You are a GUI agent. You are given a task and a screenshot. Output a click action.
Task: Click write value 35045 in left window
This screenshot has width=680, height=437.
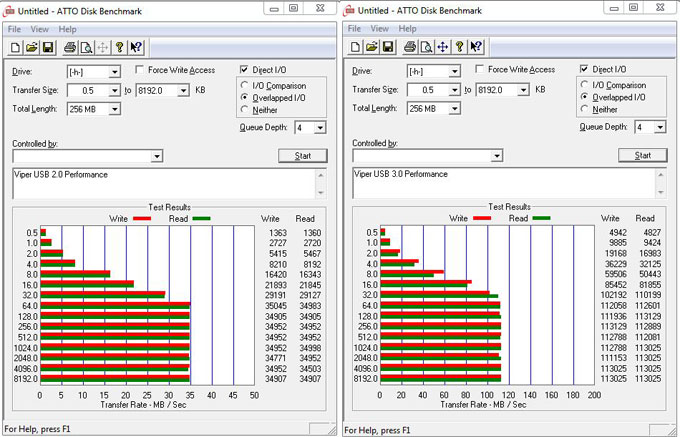click(x=275, y=306)
